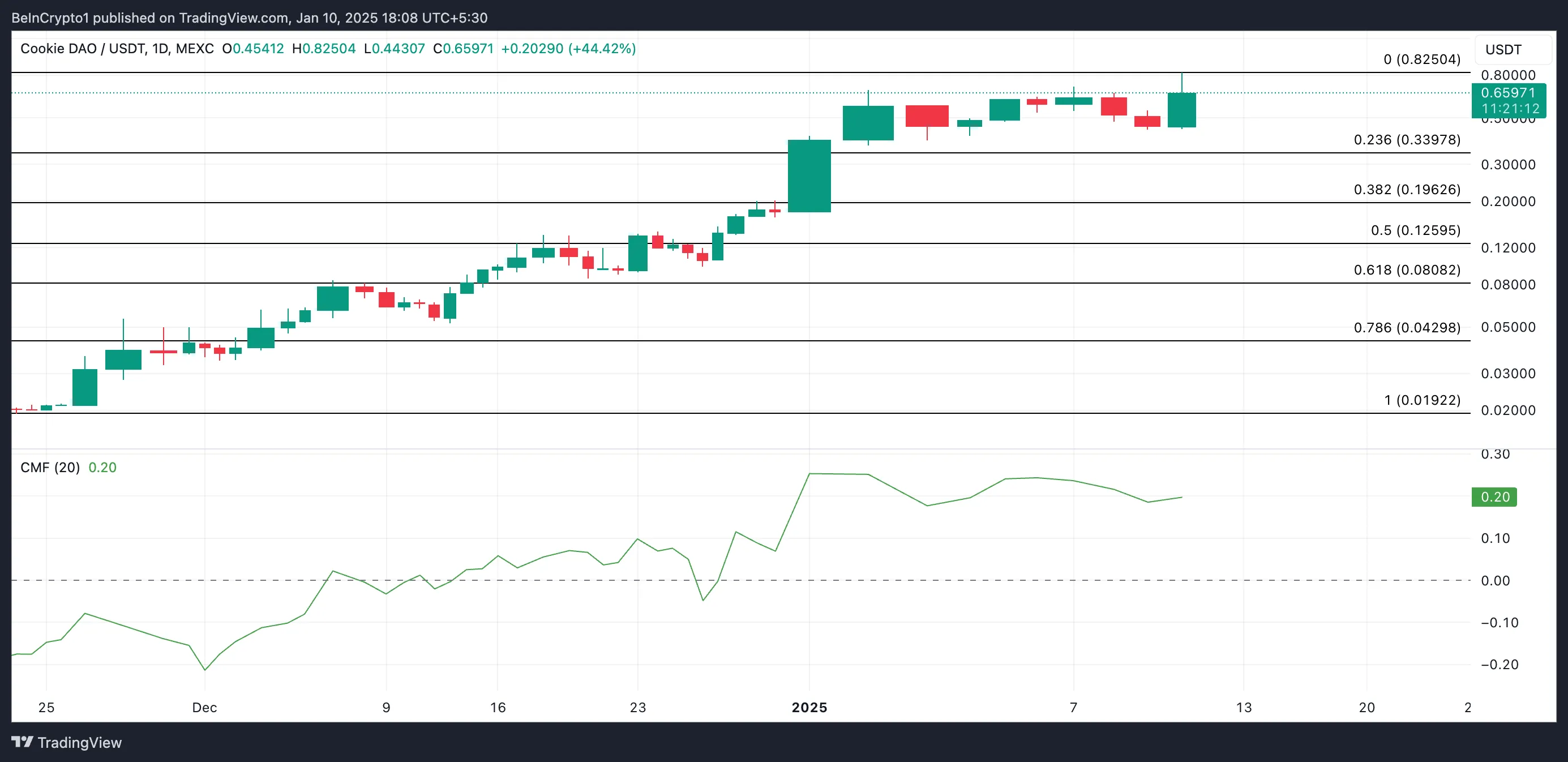The image size is (1568, 762).
Task: Click the −0.20 CMF axis label
Action: tap(1499, 665)
